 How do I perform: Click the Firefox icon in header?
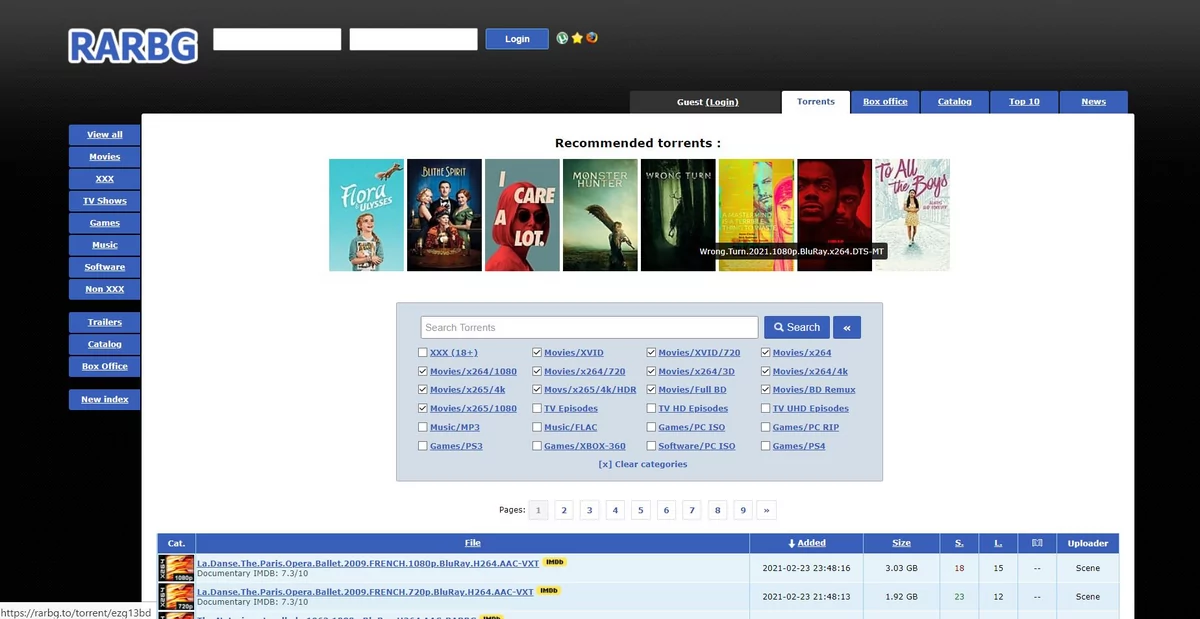pyautogui.click(x=592, y=38)
